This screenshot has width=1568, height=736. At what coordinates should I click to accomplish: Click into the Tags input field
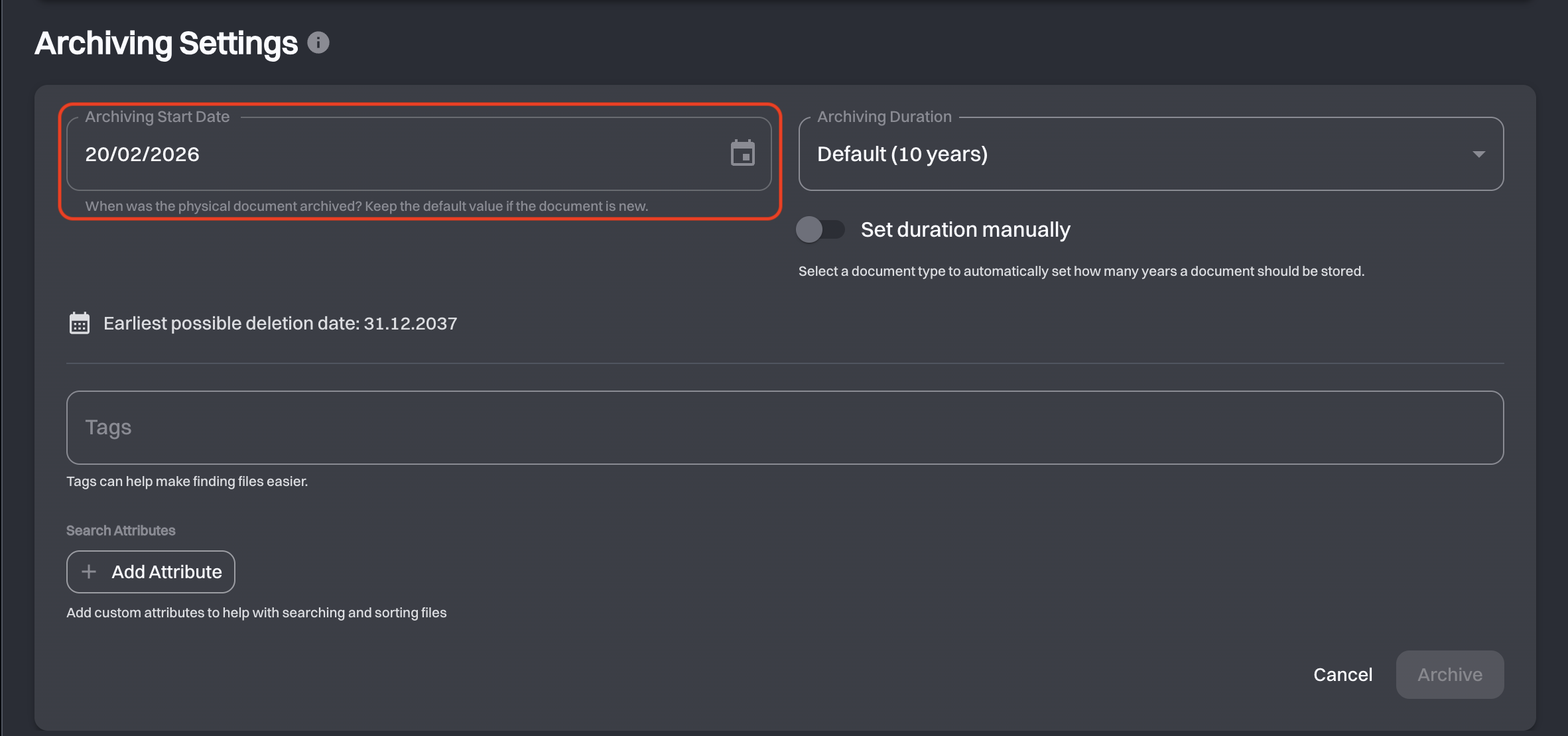coord(785,428)
